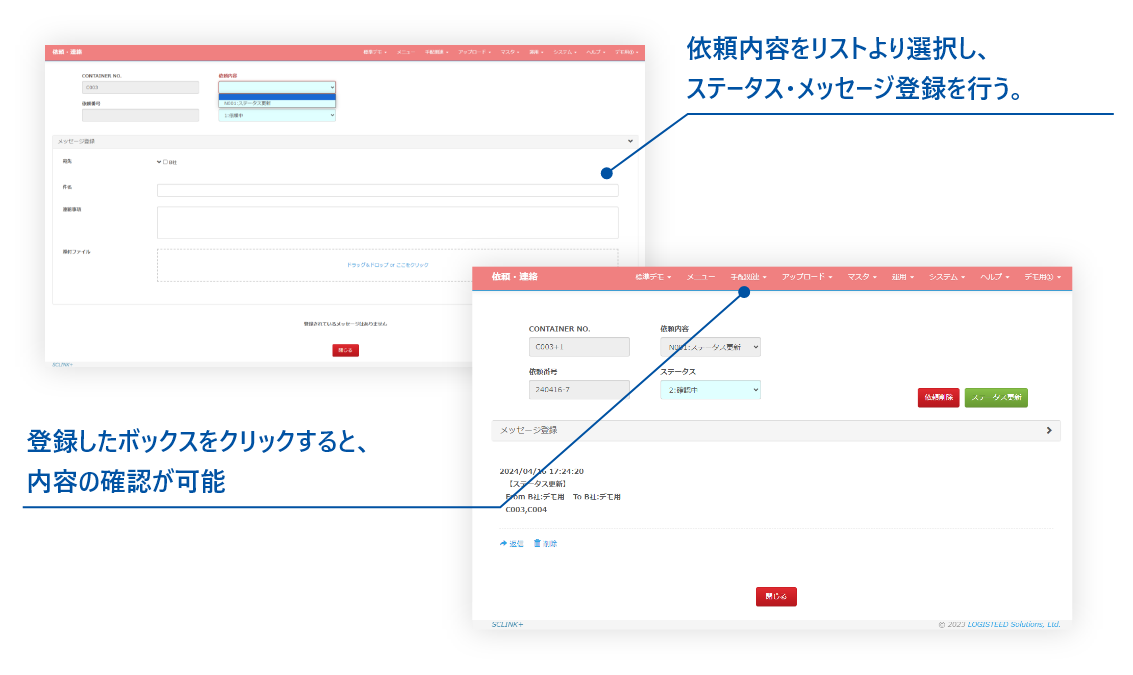
Task: Click 閉じる button below the registered message
Action: coord(776,597)
